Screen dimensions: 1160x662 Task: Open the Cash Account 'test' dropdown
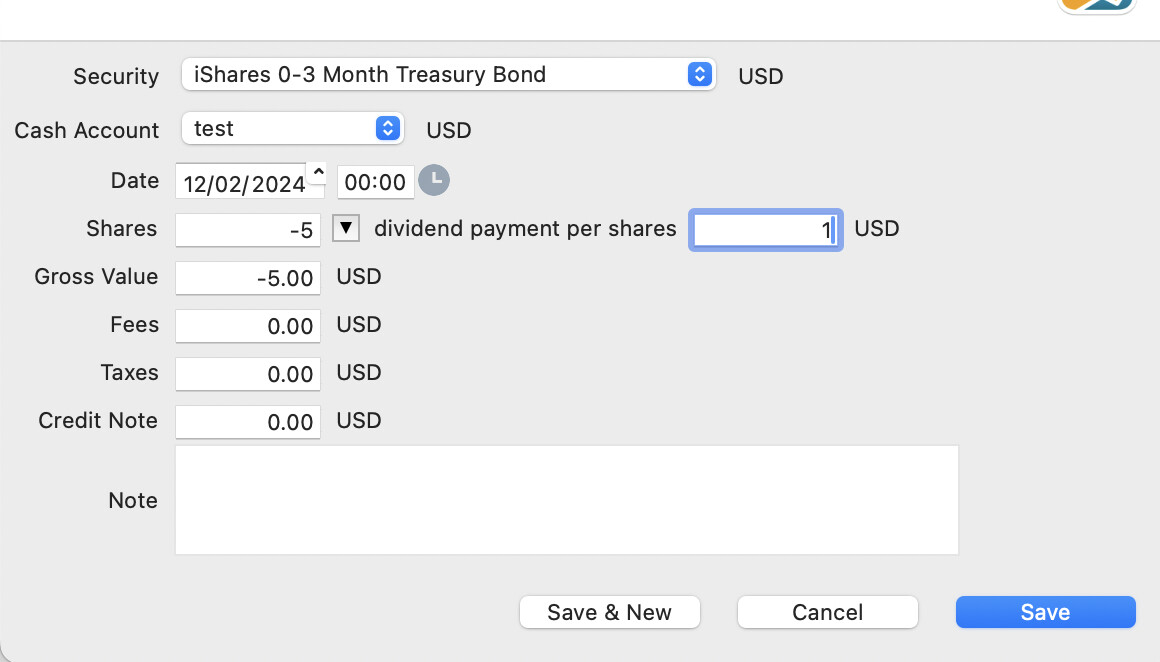click(292, 128)
